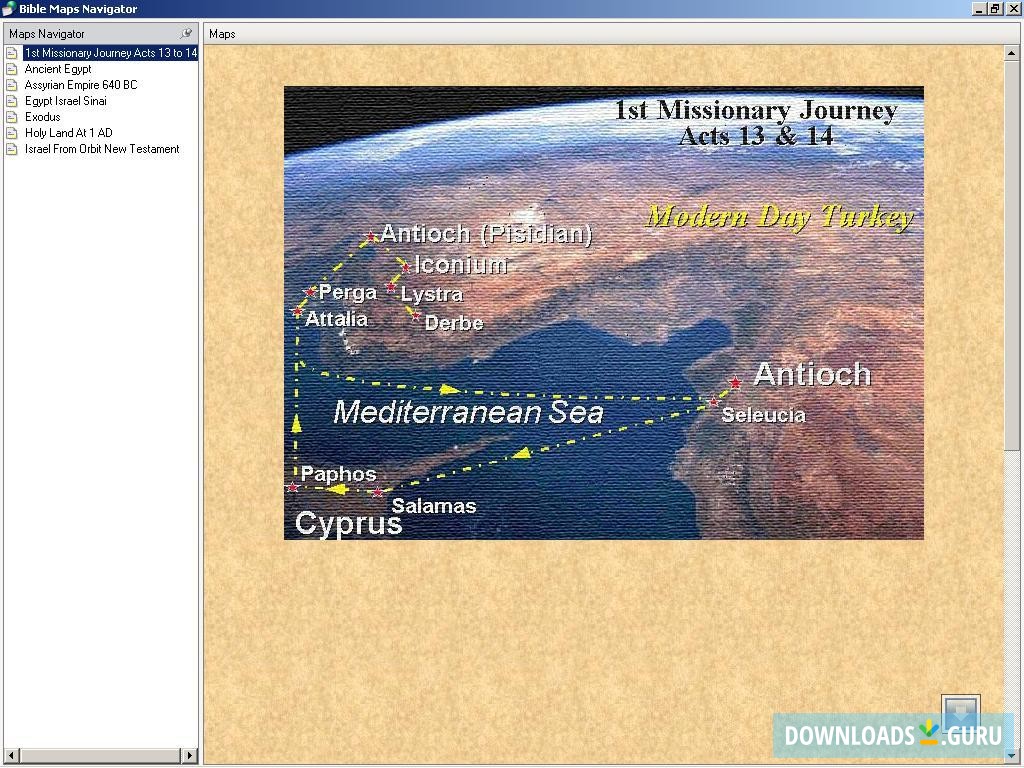Viewport: 1024px width, 768px height.
Task: Open Egypt Israel Sinai map
Action: coord(65,101)
